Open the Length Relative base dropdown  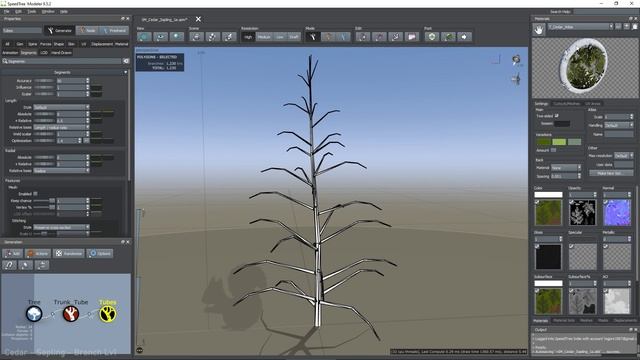point(61,127)
